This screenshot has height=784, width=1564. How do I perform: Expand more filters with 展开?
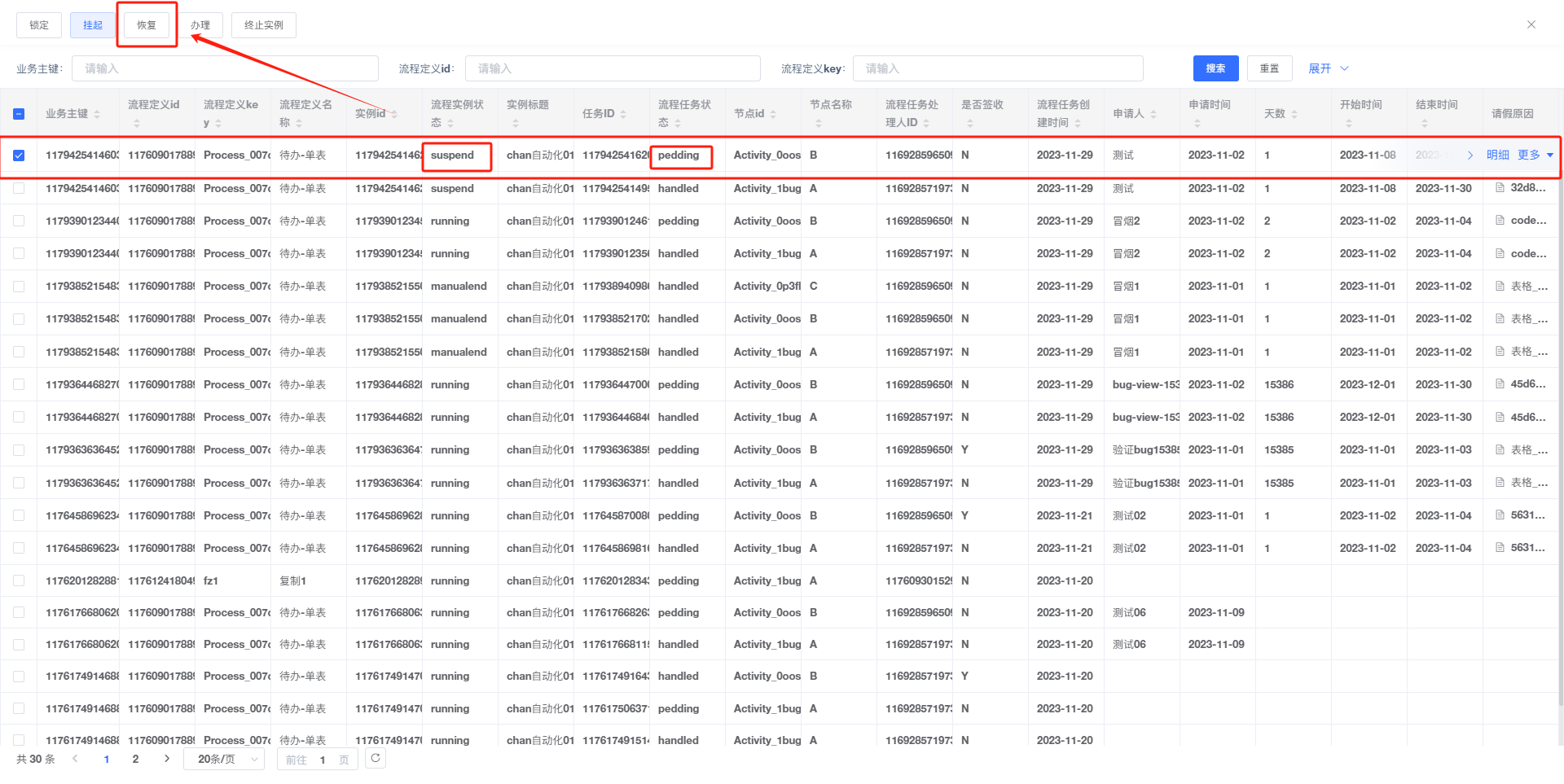click(1328, 68)
